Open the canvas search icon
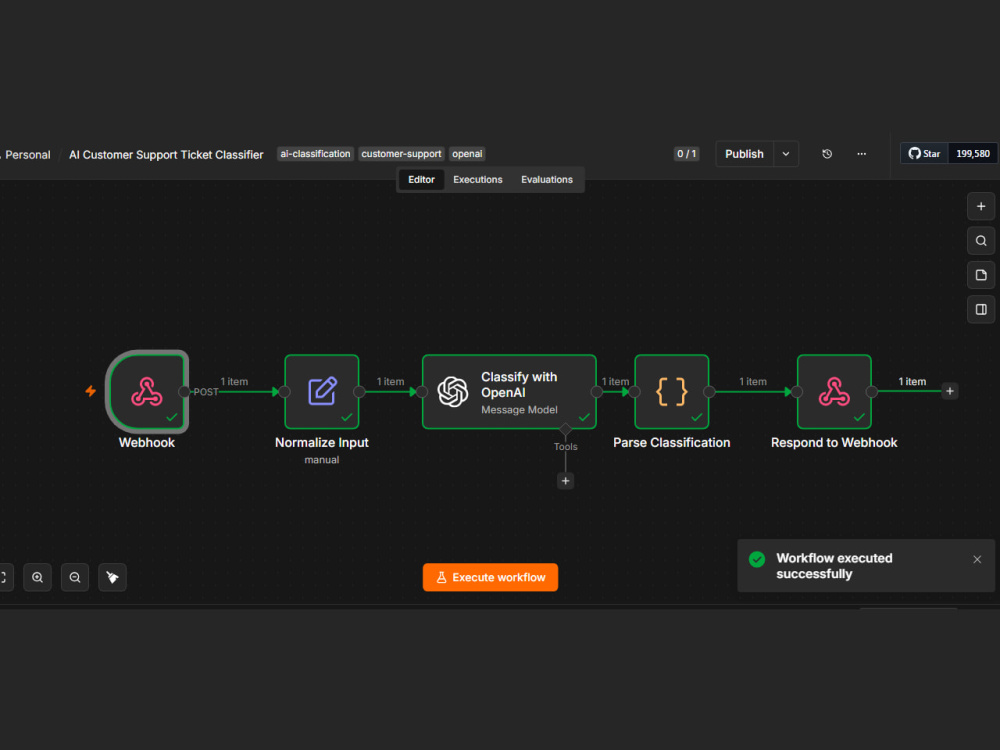Screen dimensions: 1000x750 (x=981, y=241)
